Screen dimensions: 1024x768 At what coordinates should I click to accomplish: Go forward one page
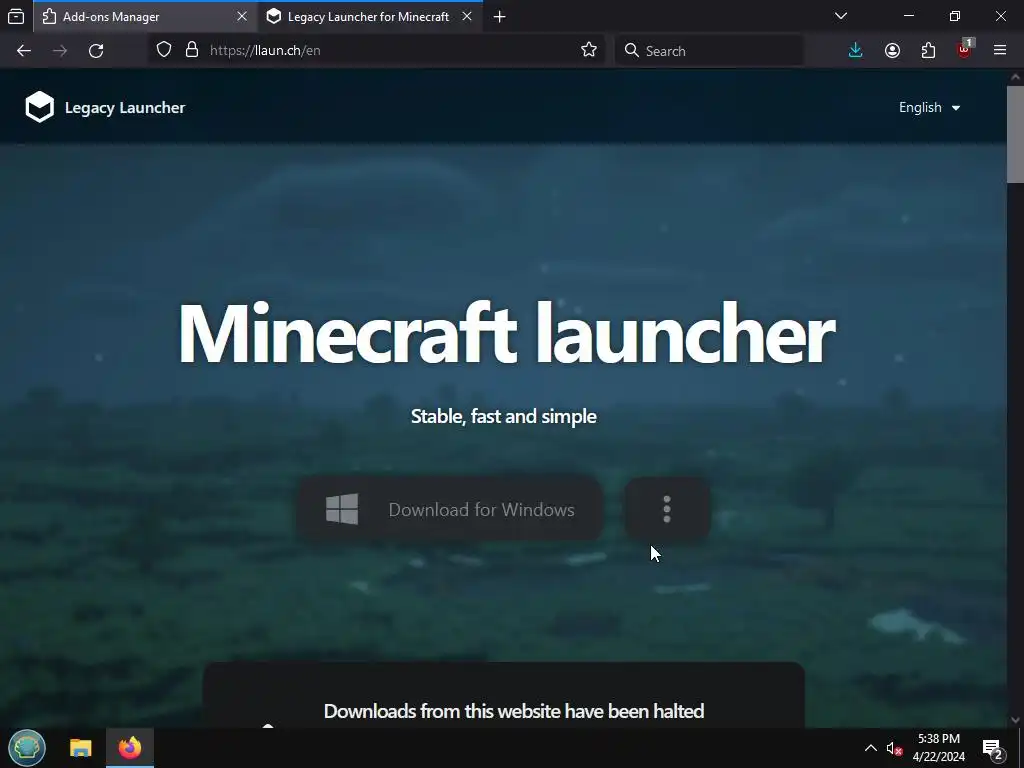[60, 51]
